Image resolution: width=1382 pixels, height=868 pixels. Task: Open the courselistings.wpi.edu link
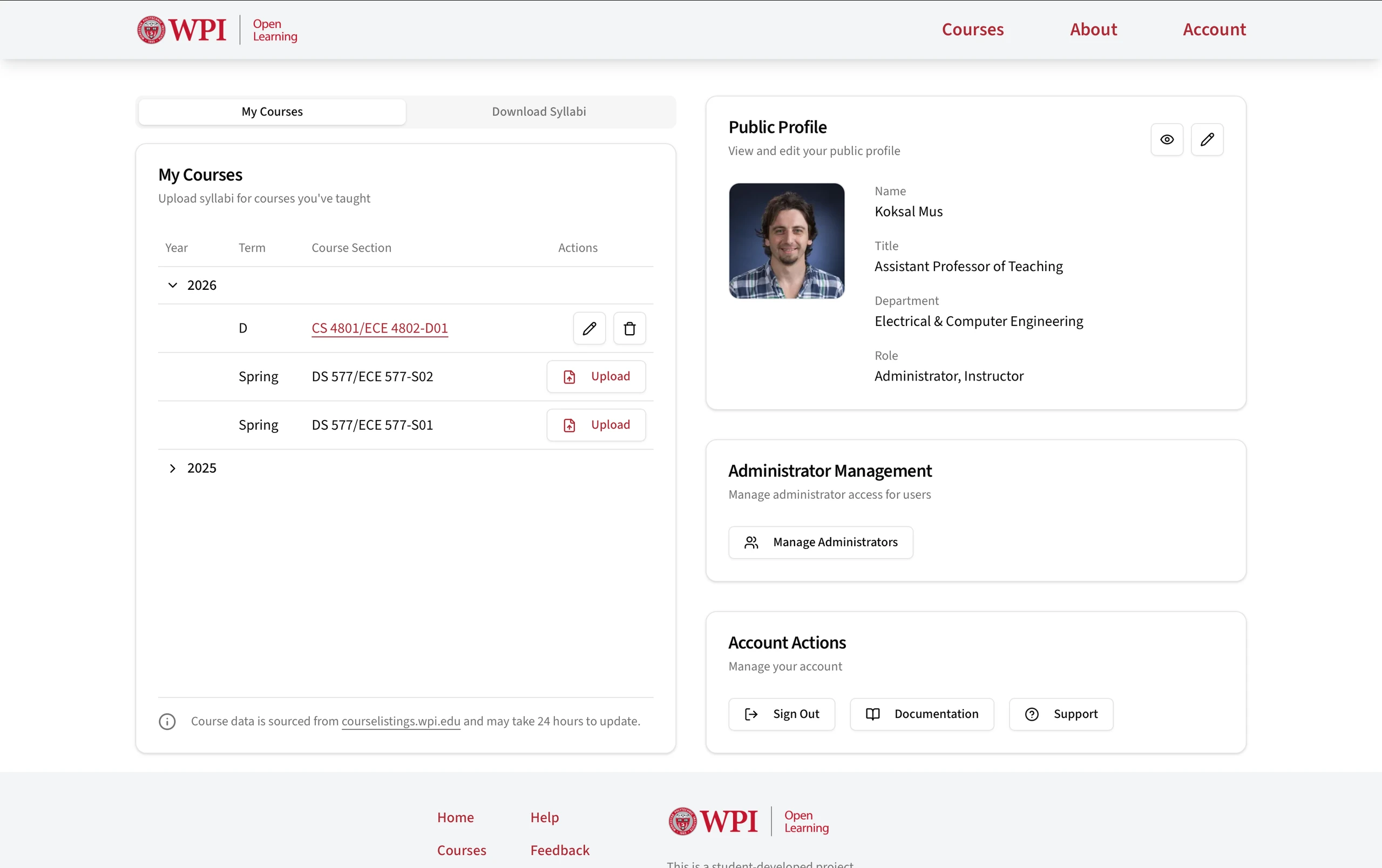pyautogui.click(x=401, y=722)
